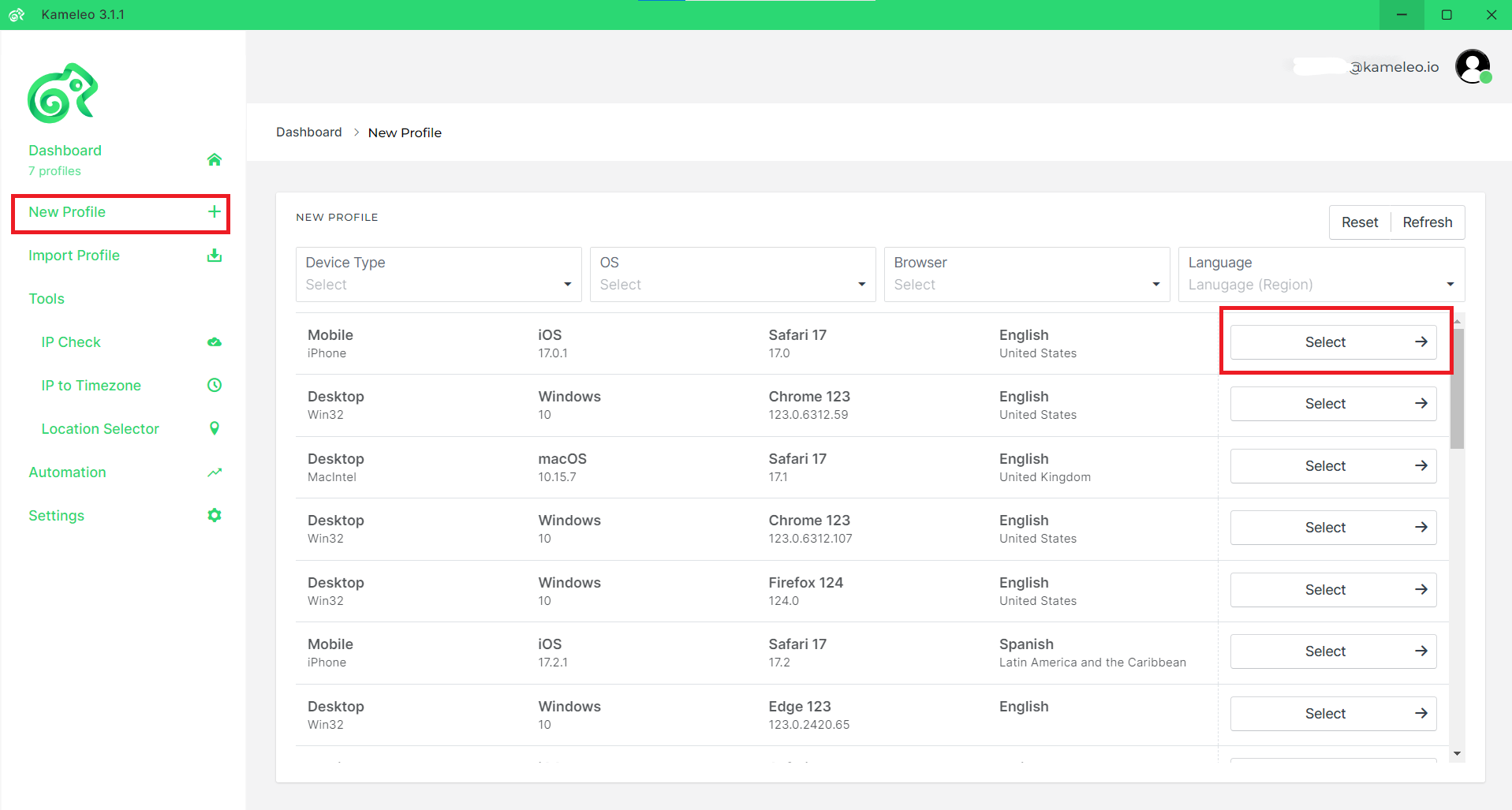Open the user account avatar
This screenshot has width=1512, height=810.
coord(1473,66)
